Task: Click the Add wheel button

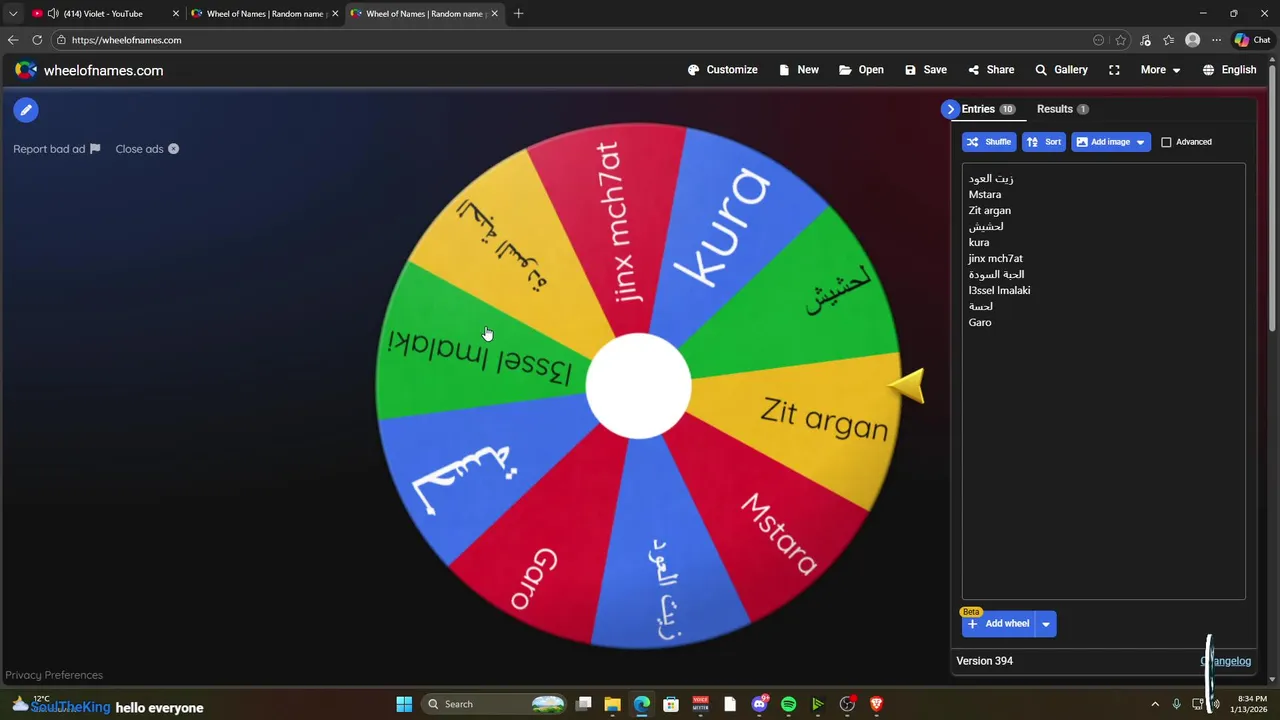Action: 998,624
